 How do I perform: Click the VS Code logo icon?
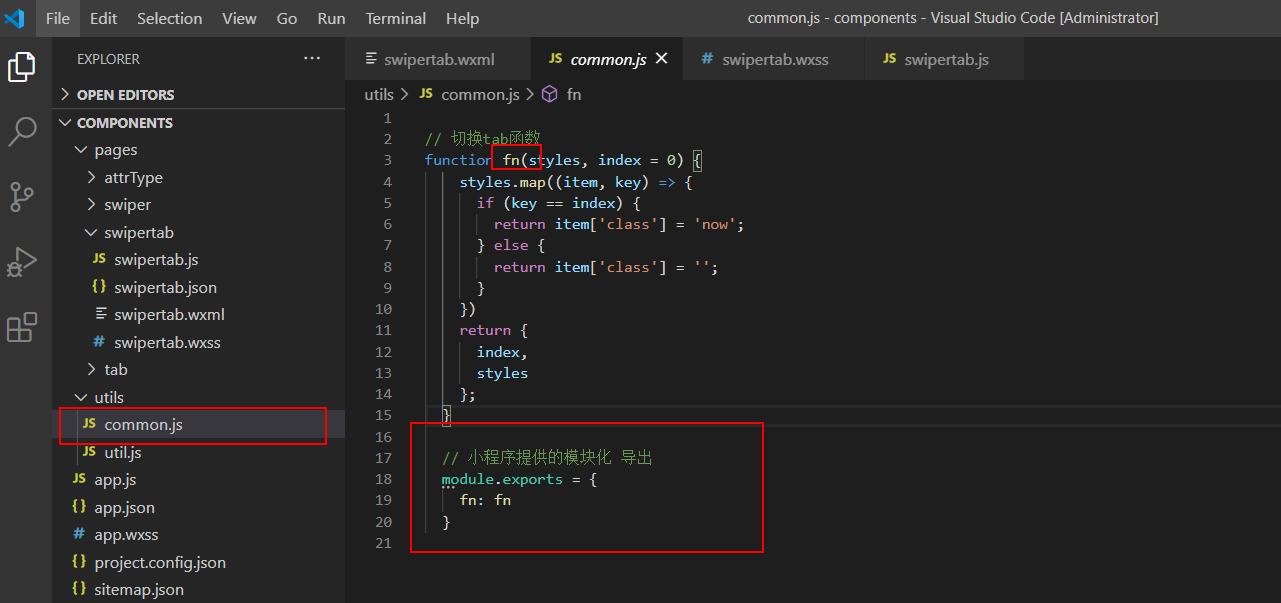(15, 18)
